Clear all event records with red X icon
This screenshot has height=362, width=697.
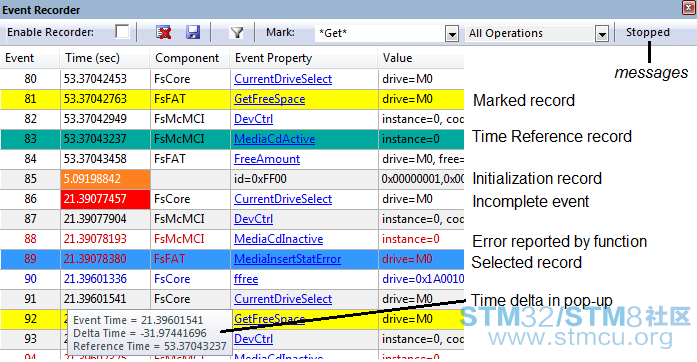164,32
